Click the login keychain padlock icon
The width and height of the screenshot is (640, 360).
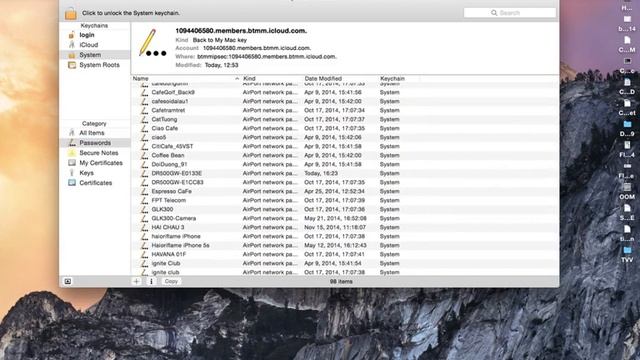(71, 35)
